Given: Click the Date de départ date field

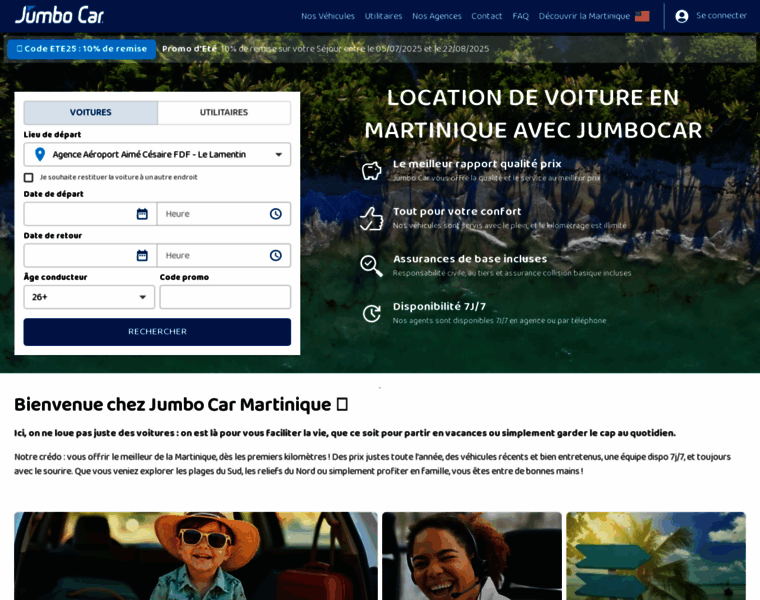Looking at the screenshot, I should tap(90, 214).
